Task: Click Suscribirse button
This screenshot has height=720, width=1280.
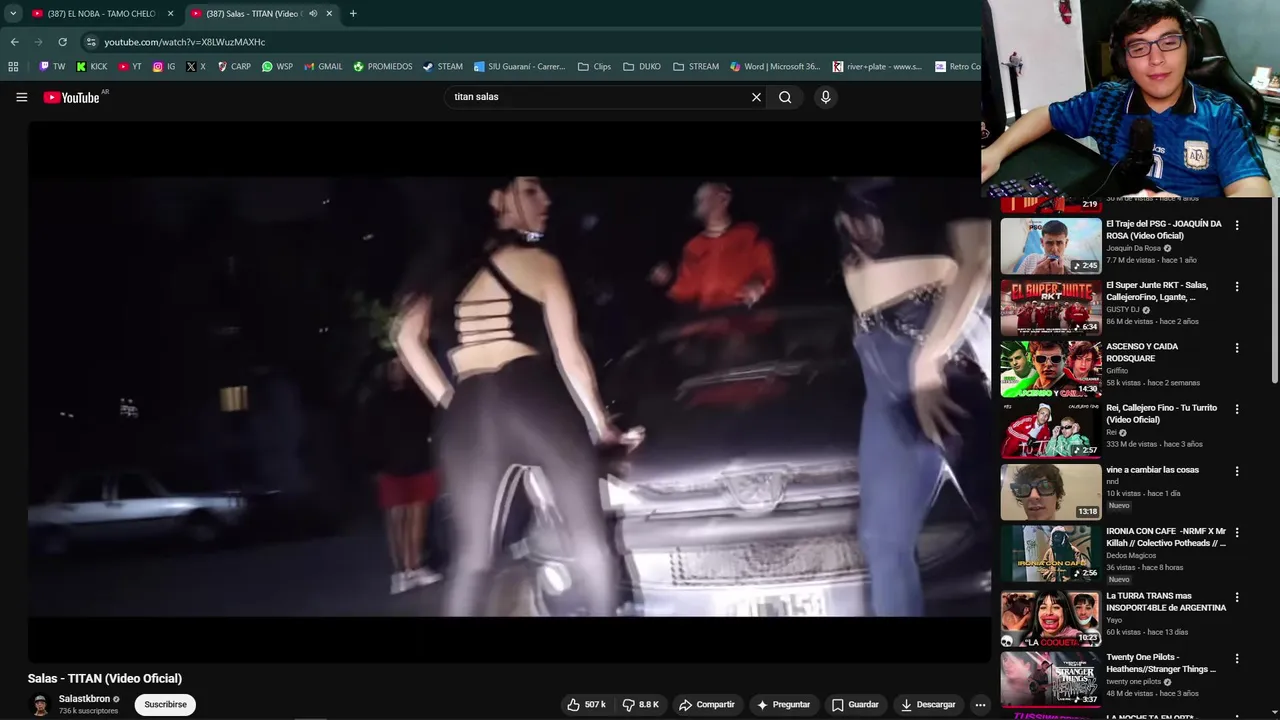Action: 165,705
